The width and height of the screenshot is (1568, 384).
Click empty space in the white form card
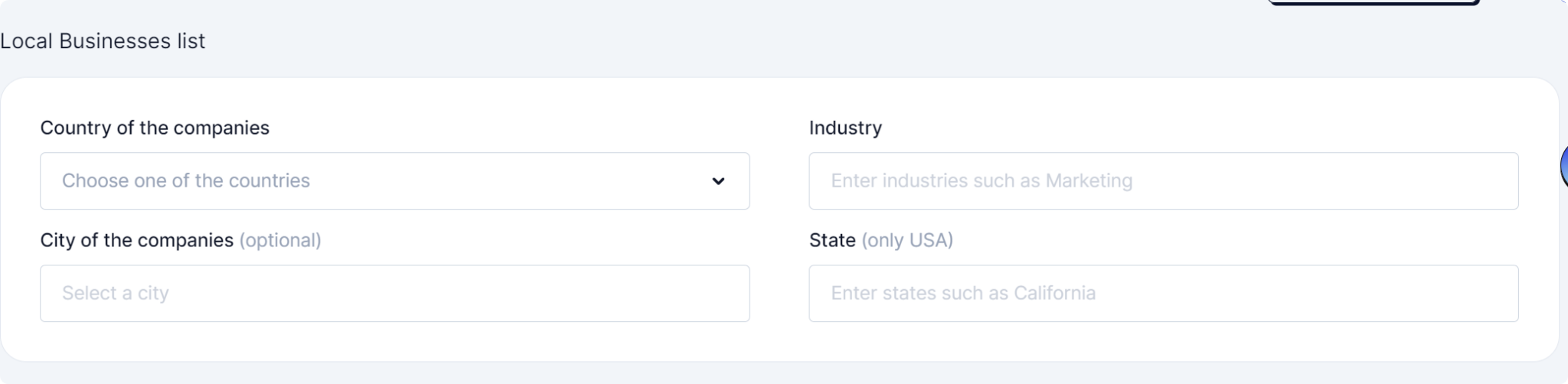pos(779,341)
